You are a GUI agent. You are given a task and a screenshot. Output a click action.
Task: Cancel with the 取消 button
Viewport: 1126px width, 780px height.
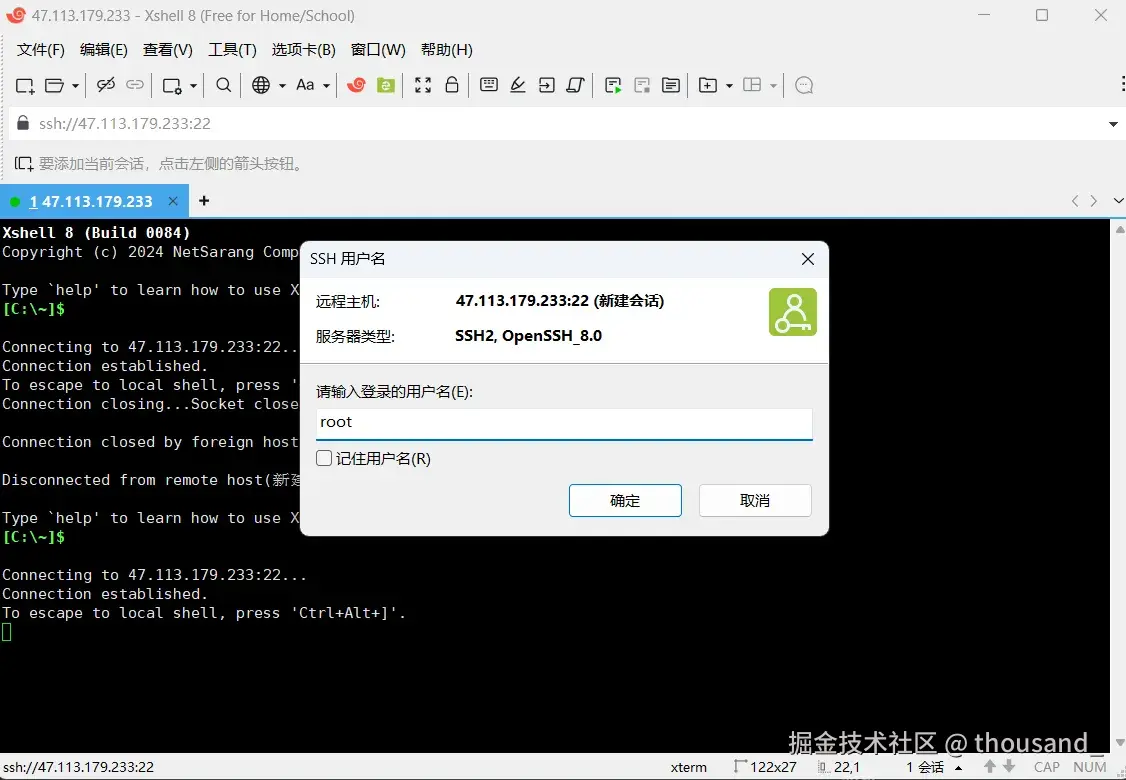755,501
